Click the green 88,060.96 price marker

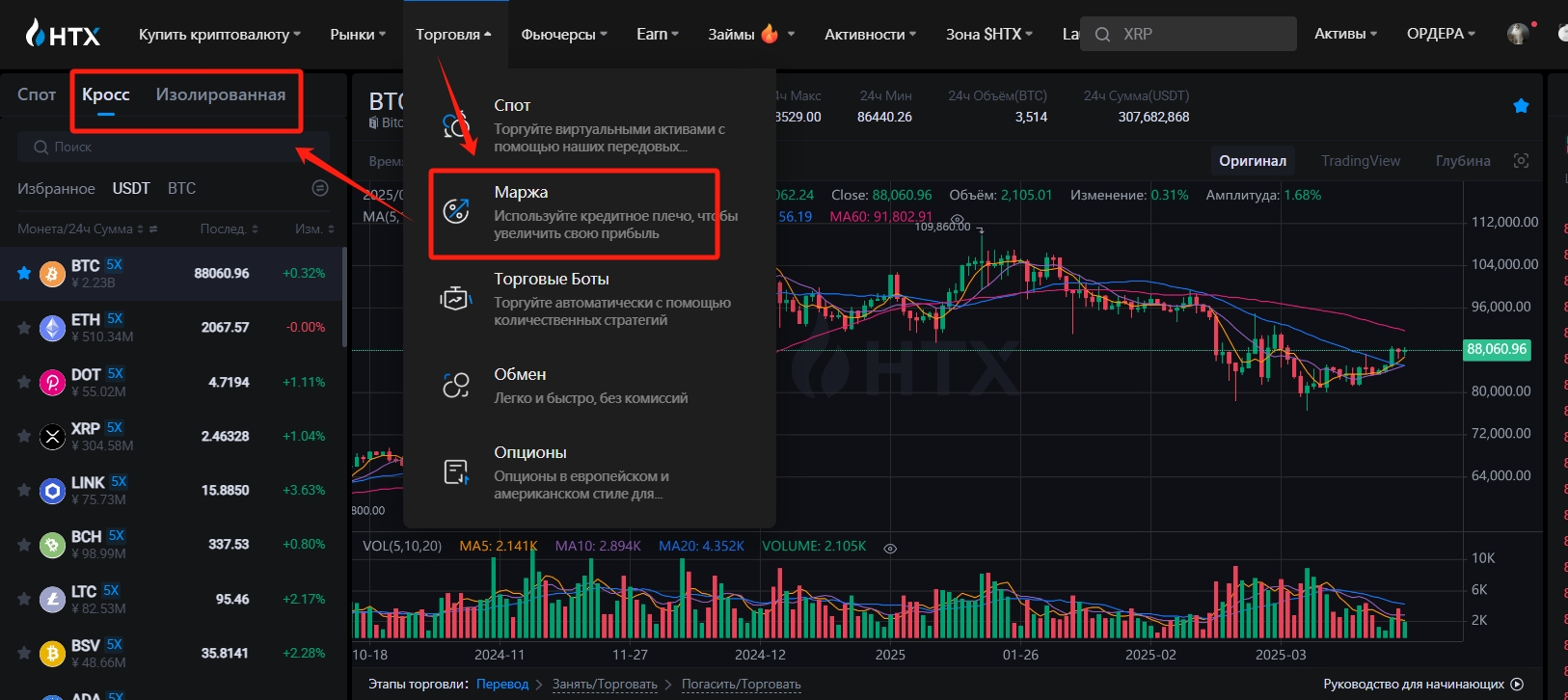1496,349
